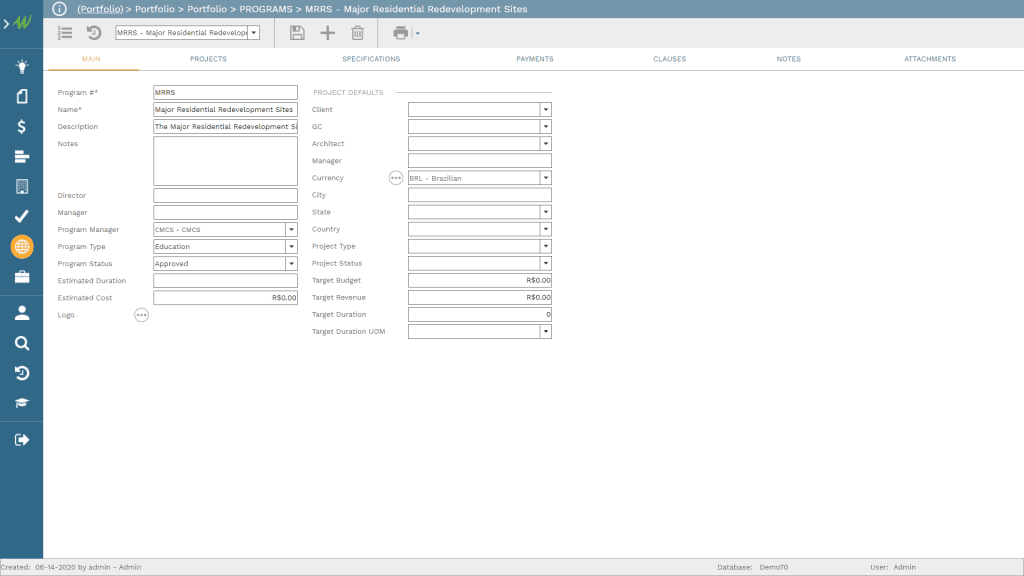This screenshot has width=1024, height=576.
Task: Click the Target Budget field
Action: coord(479,280)
